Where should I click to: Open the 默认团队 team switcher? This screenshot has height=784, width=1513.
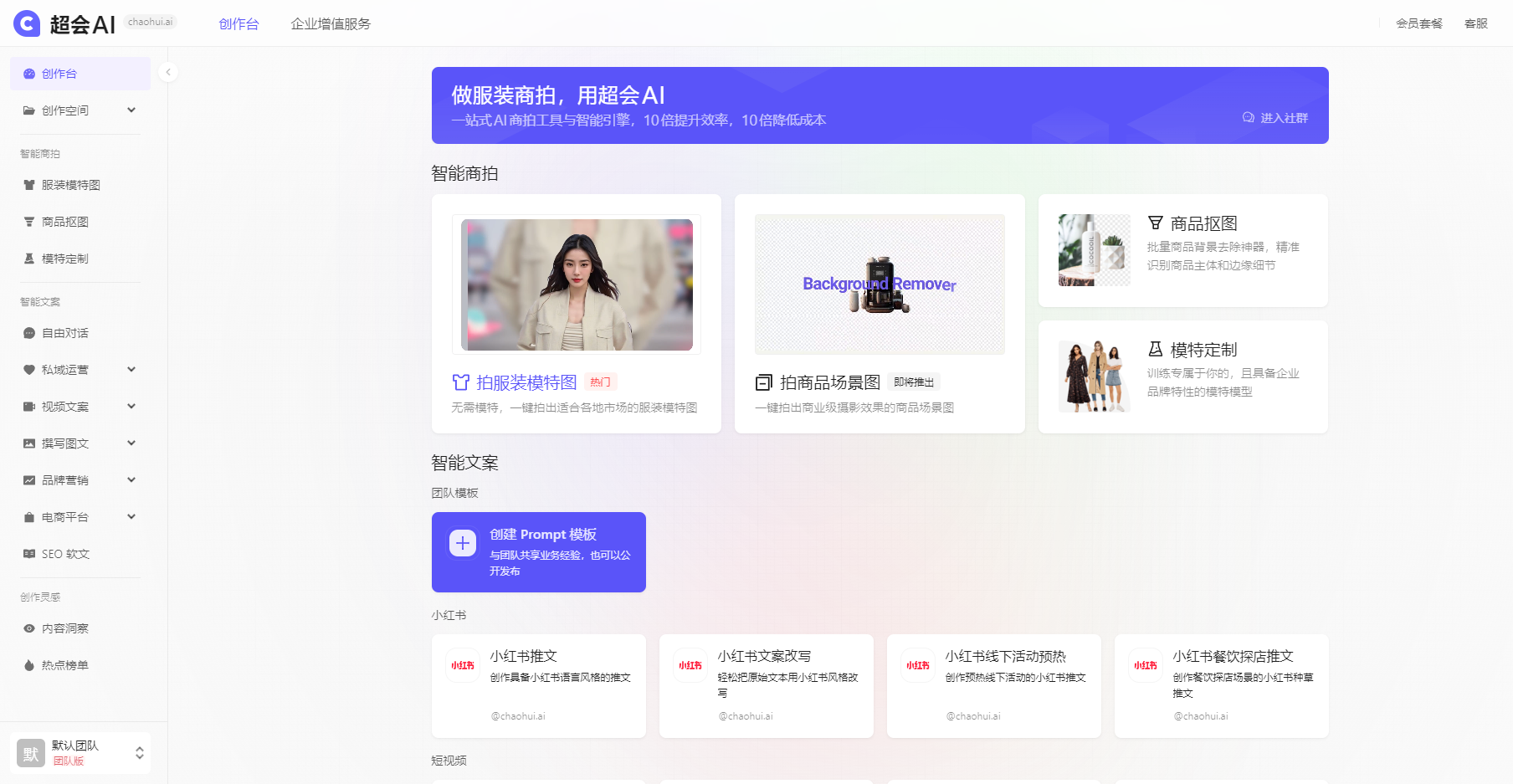pyautogui.click(x=79, y=752)
